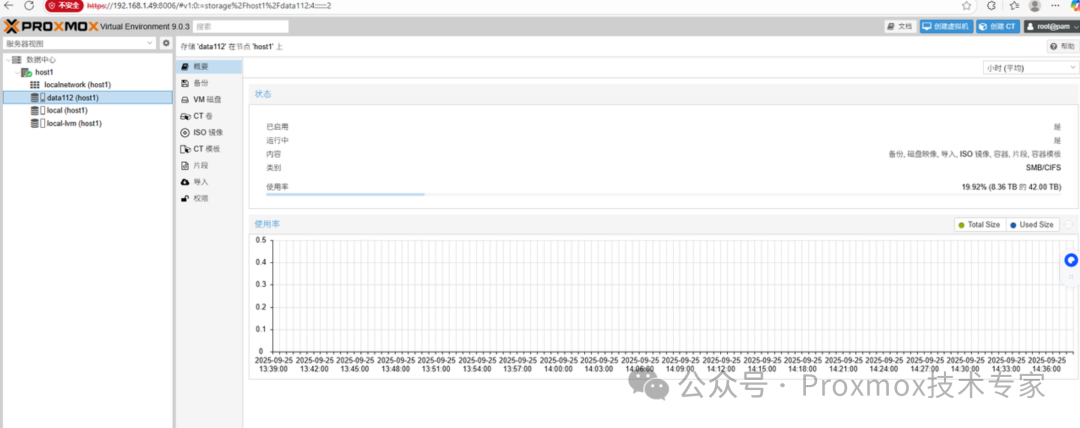
Task: Reload the page with the refresh icon
Action: pyautogui.click(x=29, y=6)
